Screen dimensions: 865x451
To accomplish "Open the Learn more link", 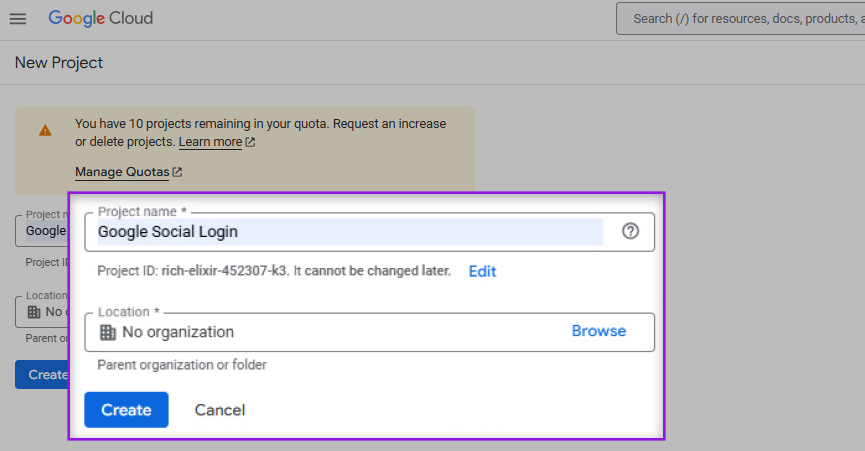I will click(x=210, y=142).
